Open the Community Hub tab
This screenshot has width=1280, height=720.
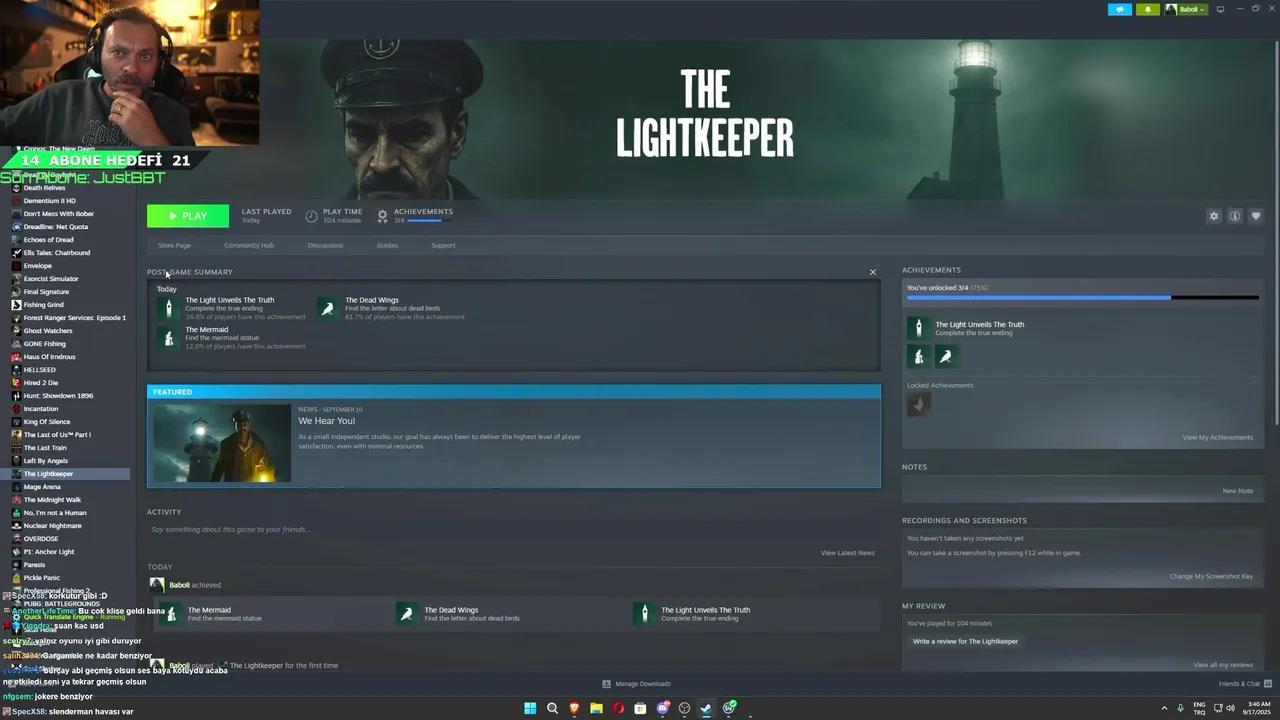click(249, 245)
